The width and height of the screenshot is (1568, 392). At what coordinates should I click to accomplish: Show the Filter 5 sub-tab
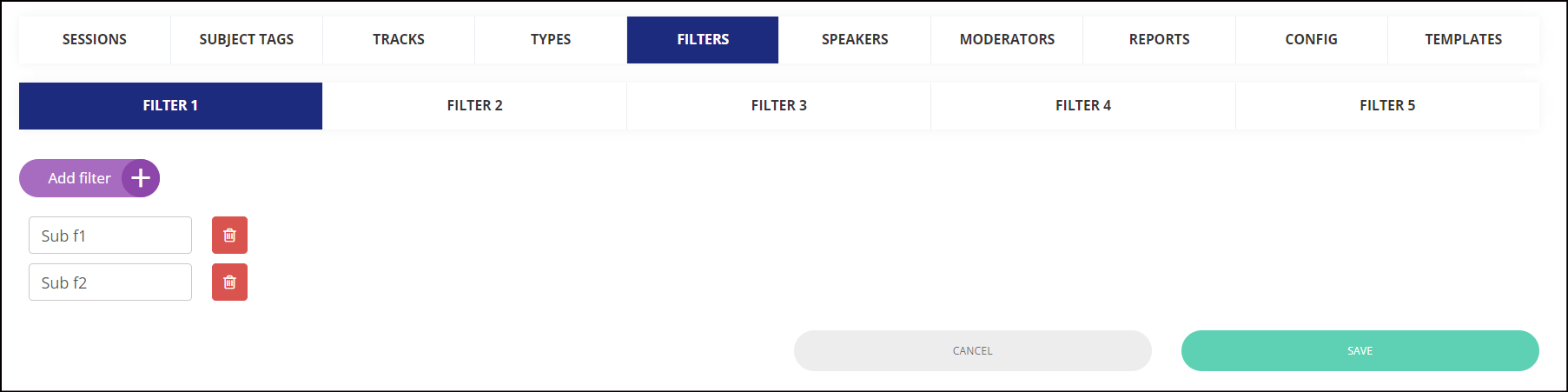click(1387, 105)
